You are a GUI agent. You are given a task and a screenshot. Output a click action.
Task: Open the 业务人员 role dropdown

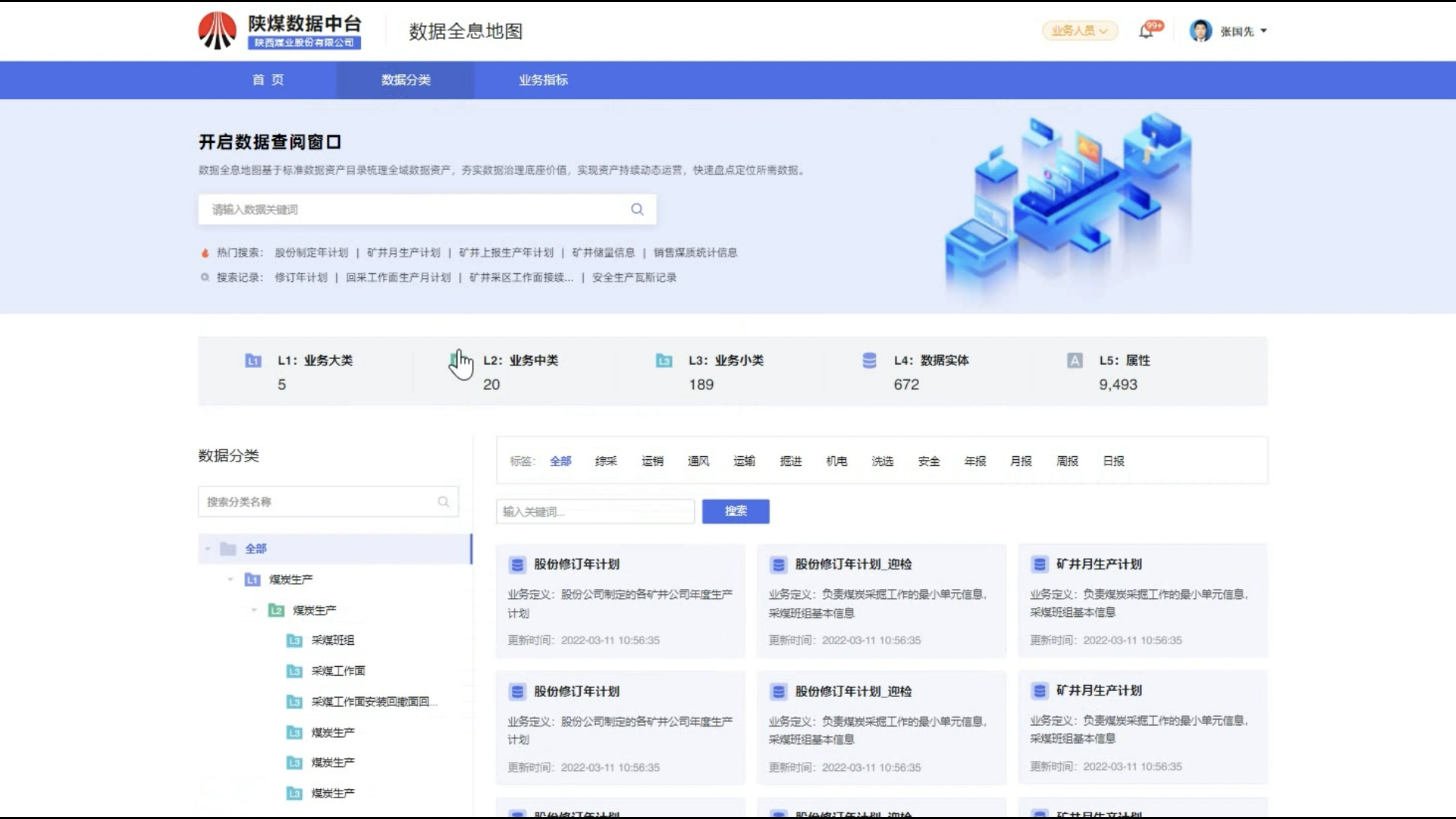[1080, 31]
